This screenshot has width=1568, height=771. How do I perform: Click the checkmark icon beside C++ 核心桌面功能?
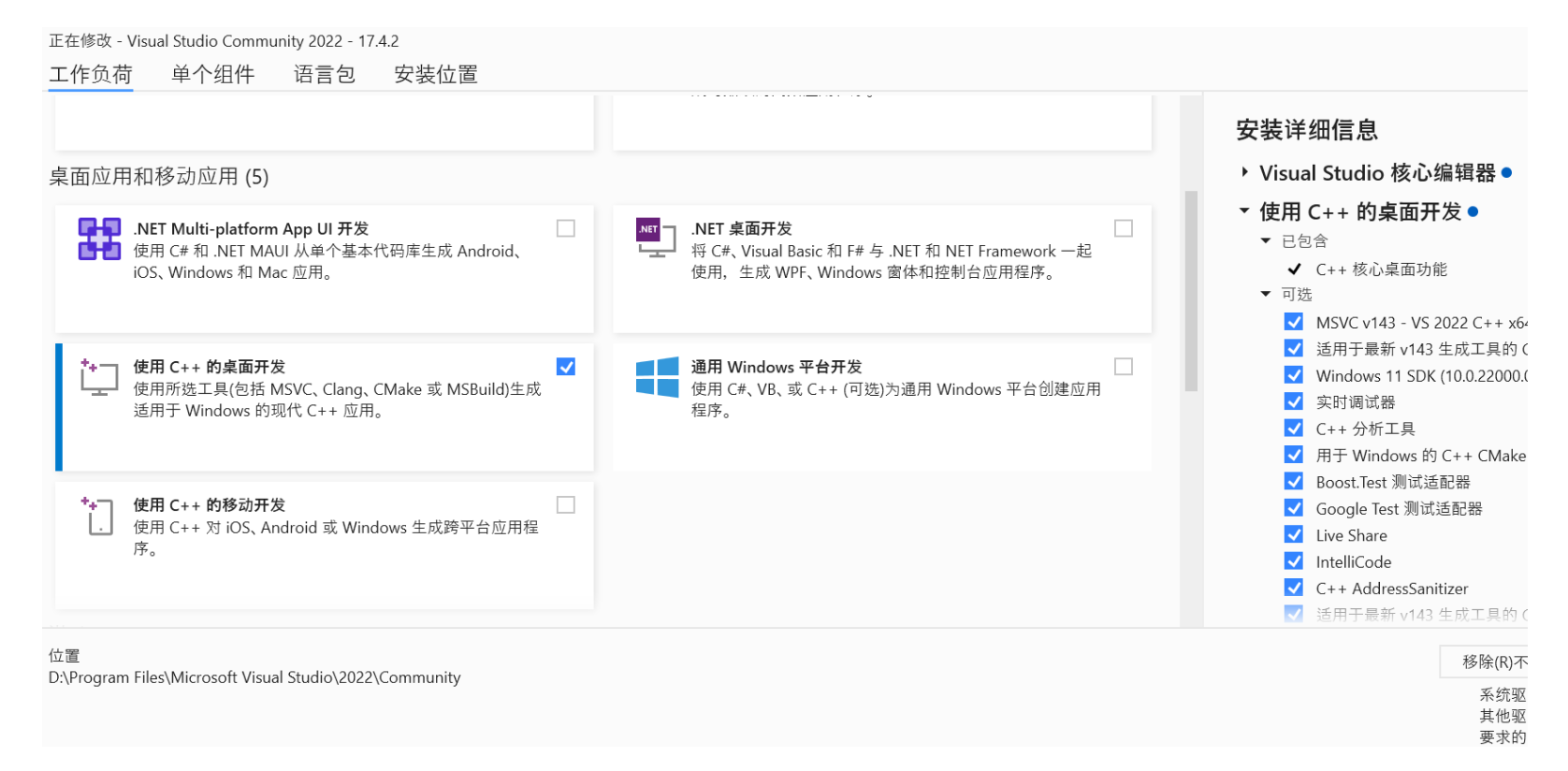coord(1295,269)
